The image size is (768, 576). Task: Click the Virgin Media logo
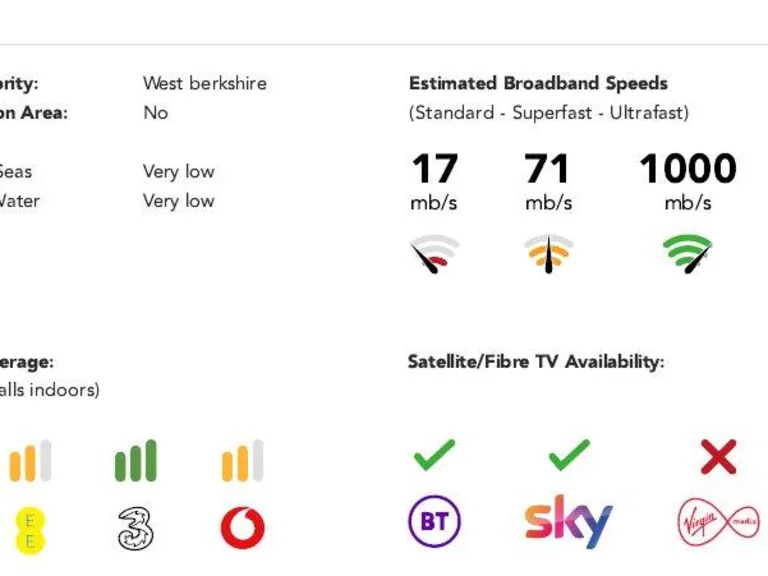click(x=718, y=523)
